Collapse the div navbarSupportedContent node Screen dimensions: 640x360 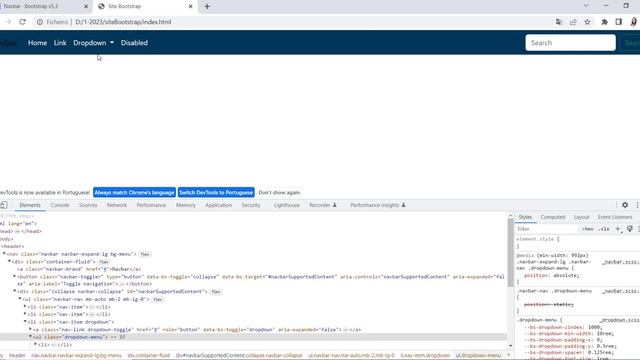point(15,291)
